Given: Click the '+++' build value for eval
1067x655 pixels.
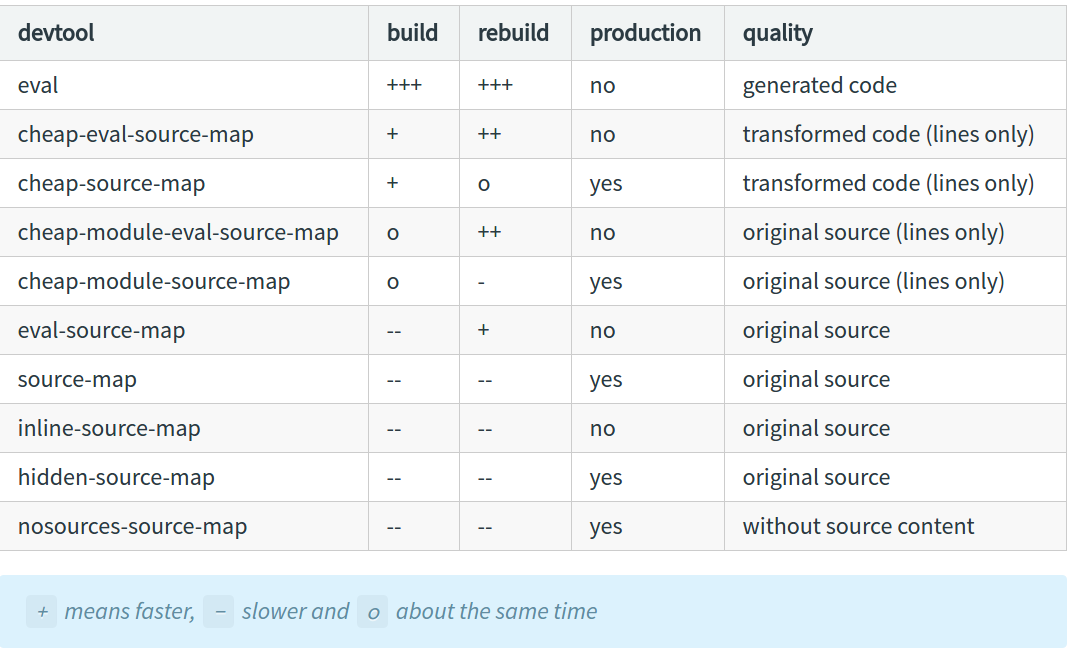Looking at the screenshot, I should (404, 86).
